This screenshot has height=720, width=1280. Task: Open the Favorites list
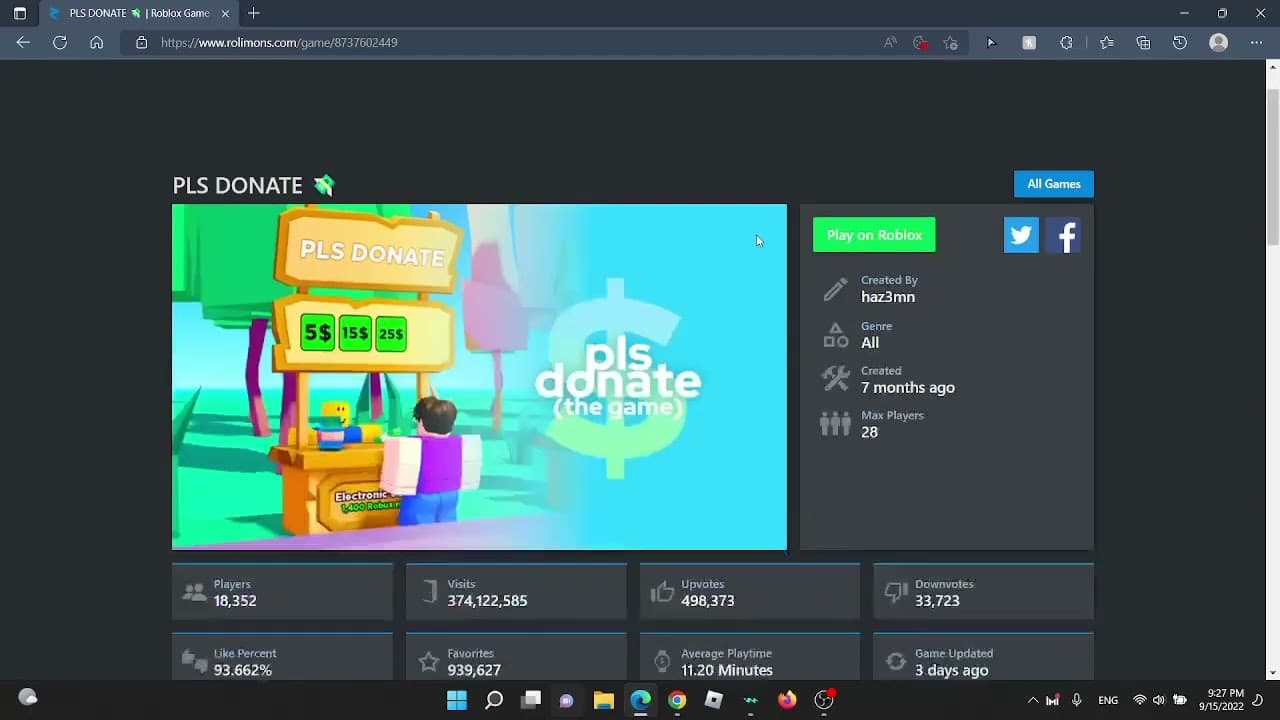coord(1106,43)
